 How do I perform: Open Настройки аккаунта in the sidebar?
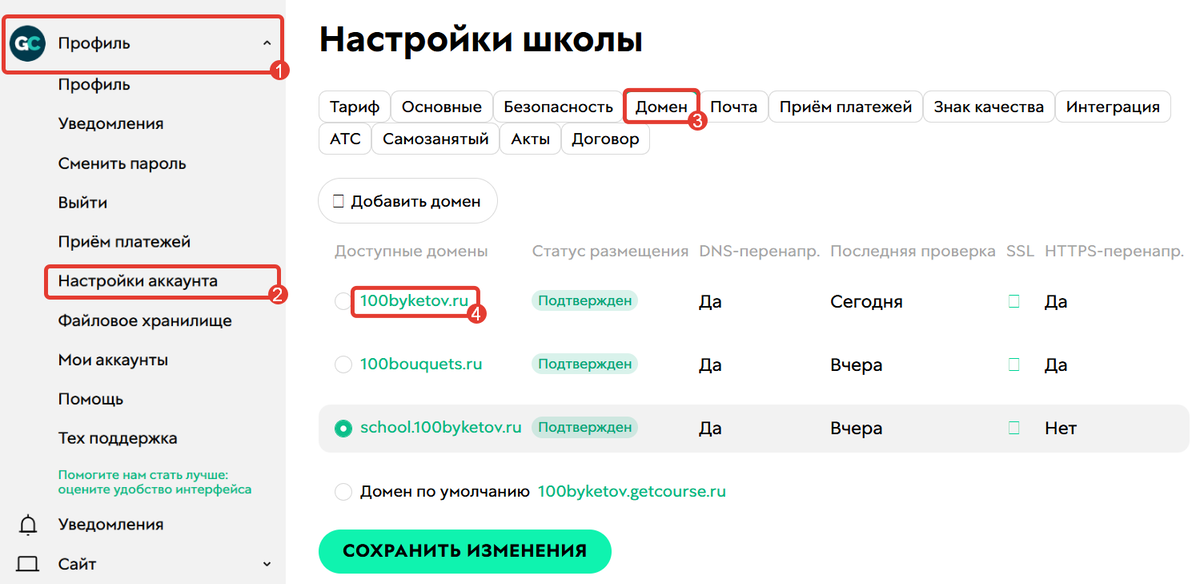138,281
